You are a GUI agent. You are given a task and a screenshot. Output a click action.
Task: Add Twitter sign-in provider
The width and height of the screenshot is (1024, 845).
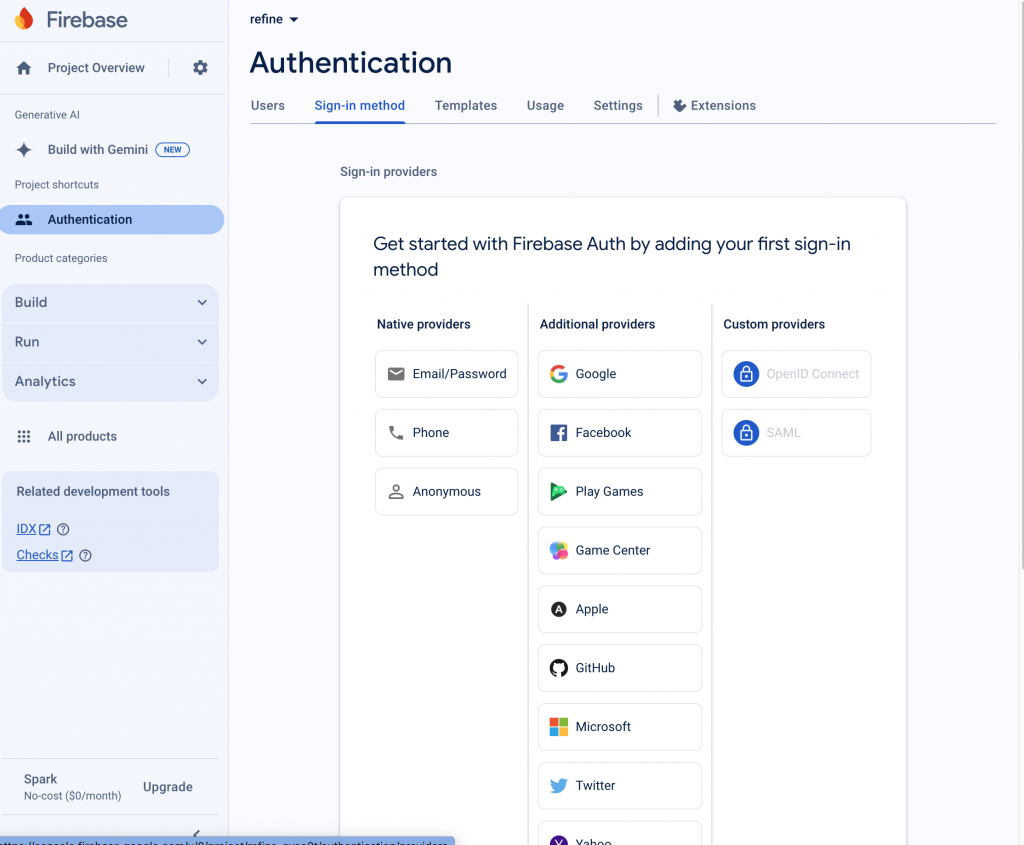pos(620,786)
